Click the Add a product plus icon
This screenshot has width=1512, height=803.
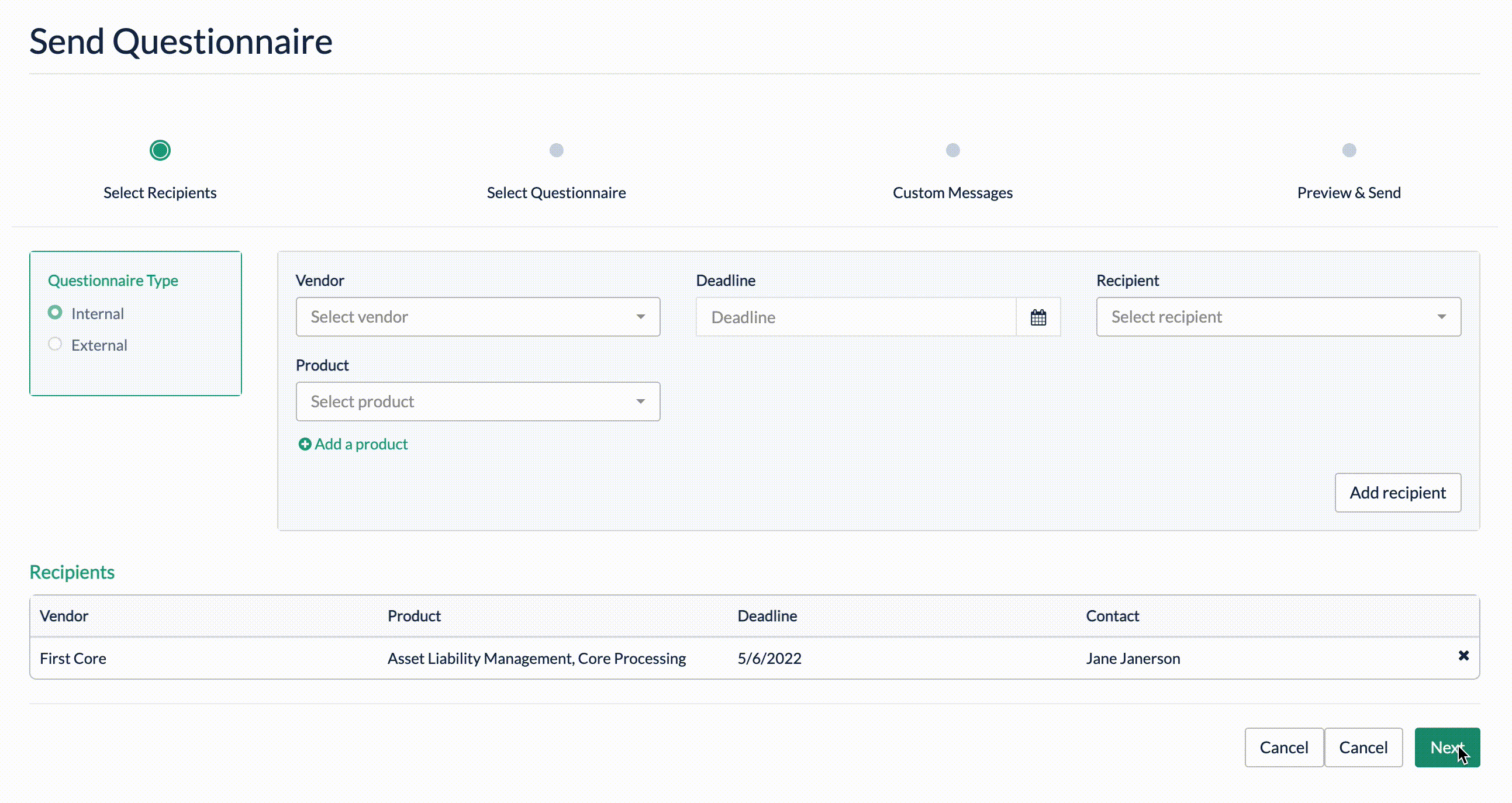[305, 444]
